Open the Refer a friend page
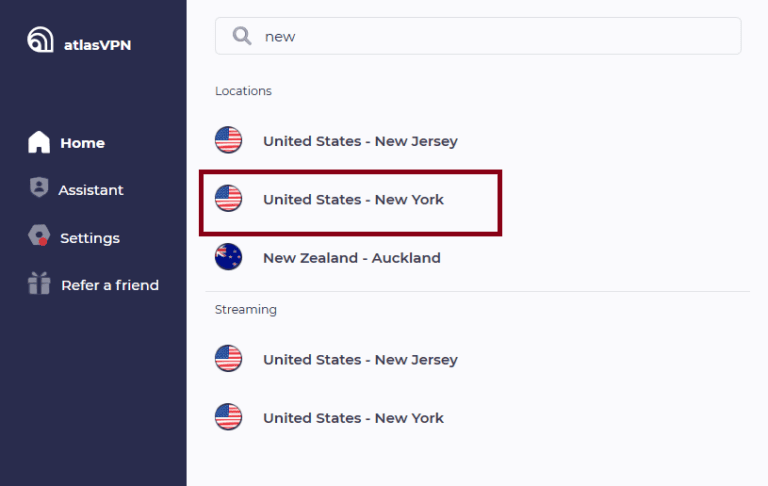Viewport: 768px width, 486px height. [x=110, y=285]
